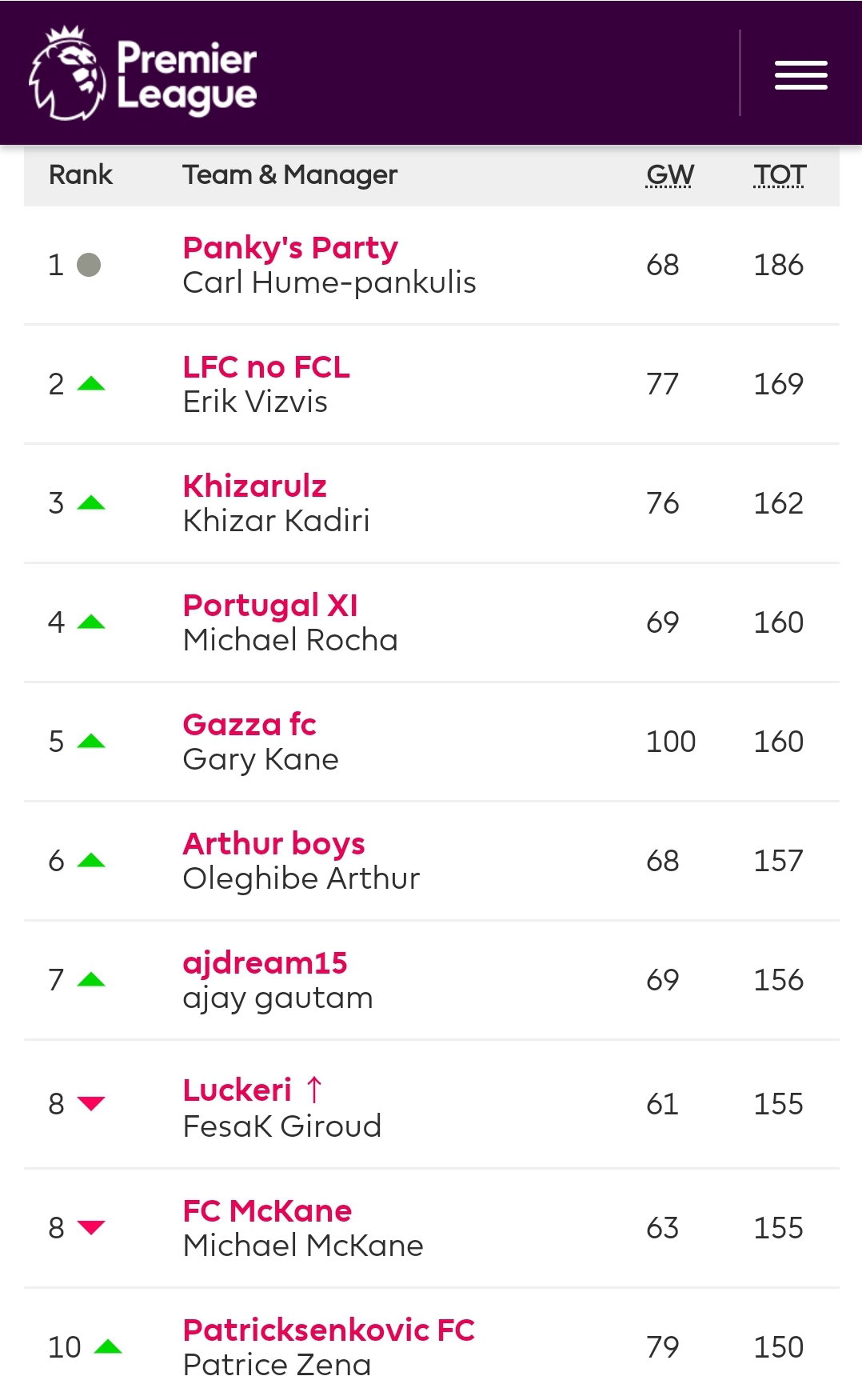Click the green up arrow beside rank 5
The width and height of the screenshot is (862, 1400).
click(x=91, y=742)
